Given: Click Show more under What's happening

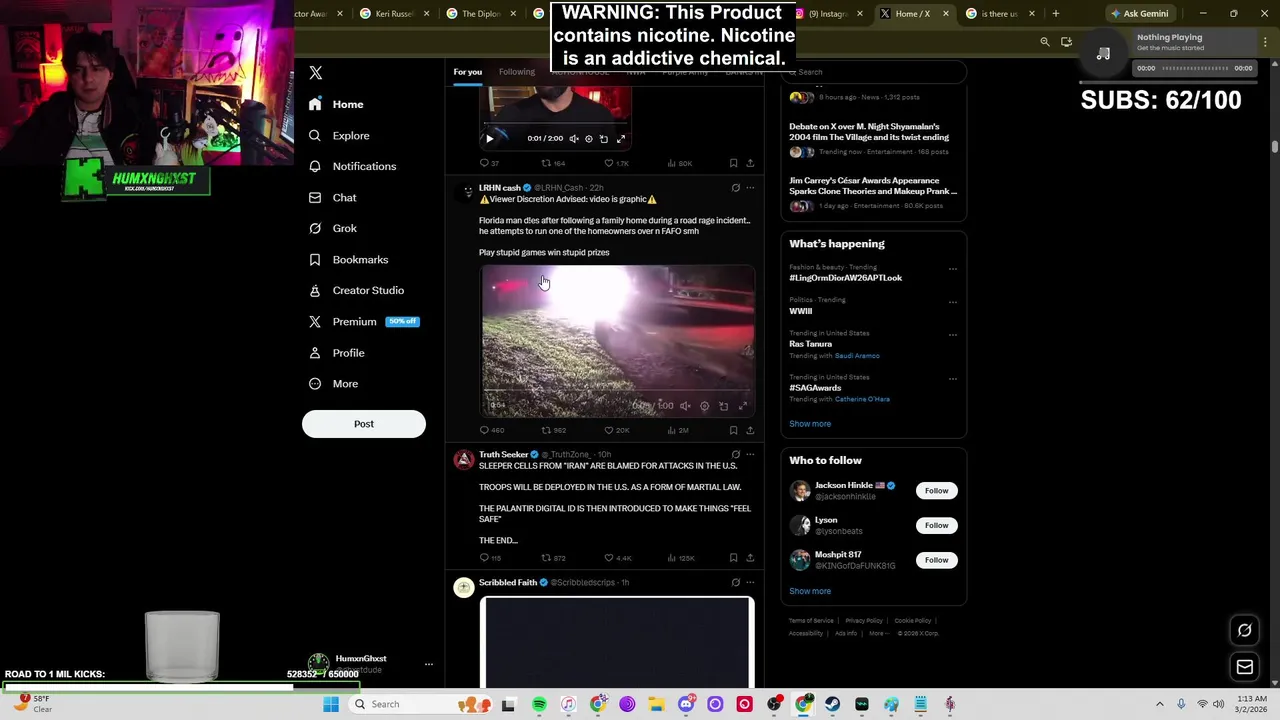Looking at the screenshot, I should click(810, 424).
